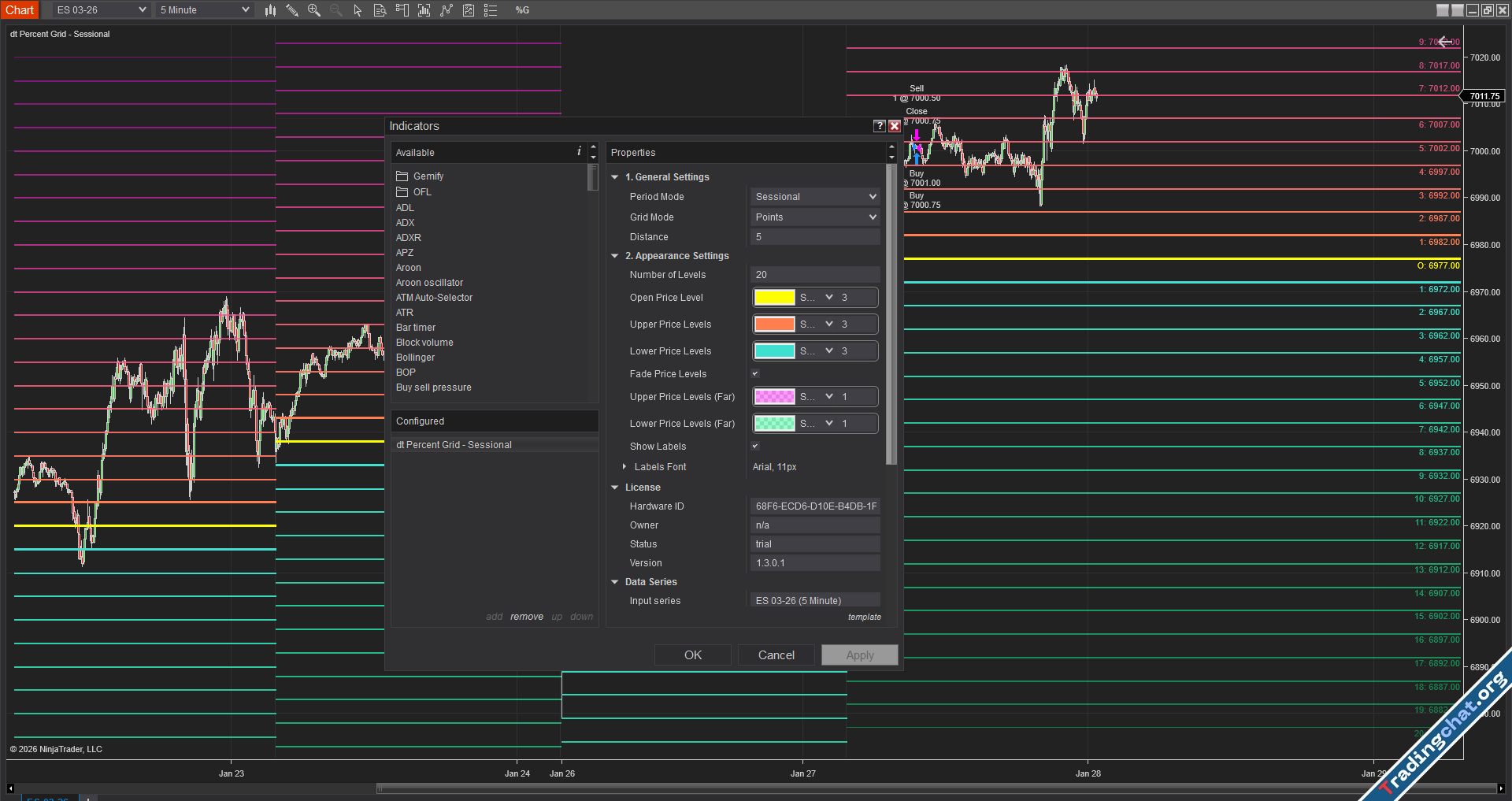Click the Properties list icon in toolbar
Image resolution: width=1512 pixels, height=801 pixels.
tap(491, 10)
